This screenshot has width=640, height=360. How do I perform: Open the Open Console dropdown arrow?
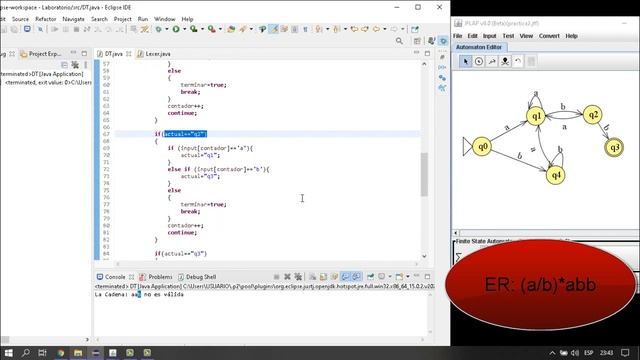click(x=408, y=277)
